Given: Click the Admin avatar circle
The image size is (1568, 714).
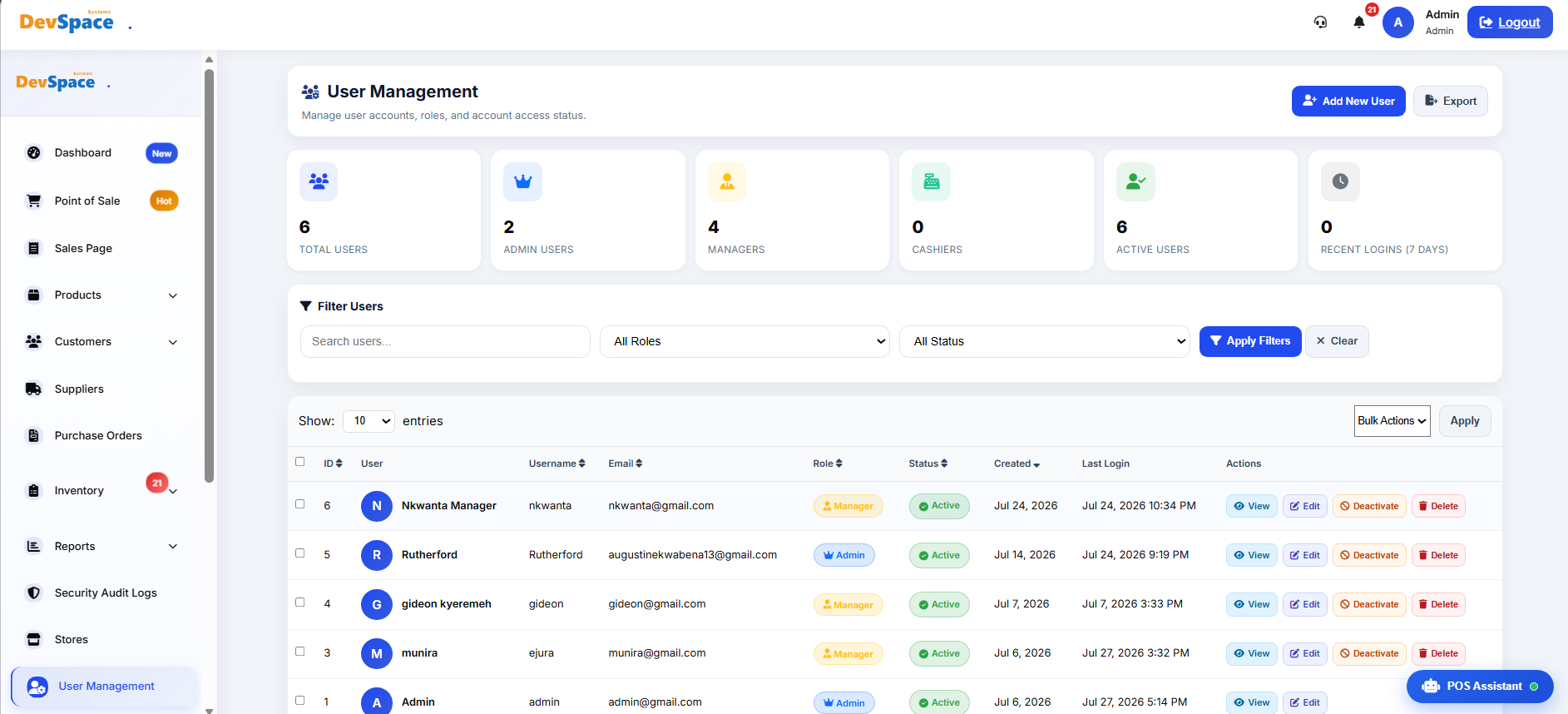Looking at the screenshot, I should 1398,22.
